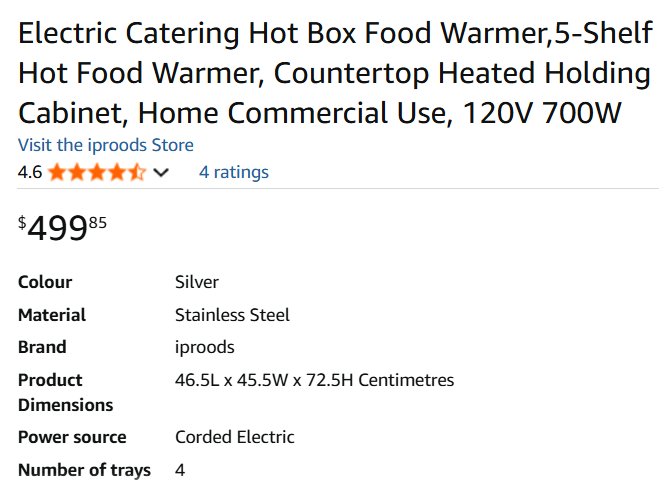Click the iproods brand value
665x480 pixels.
pyautogui.click(x=205, y=347)
